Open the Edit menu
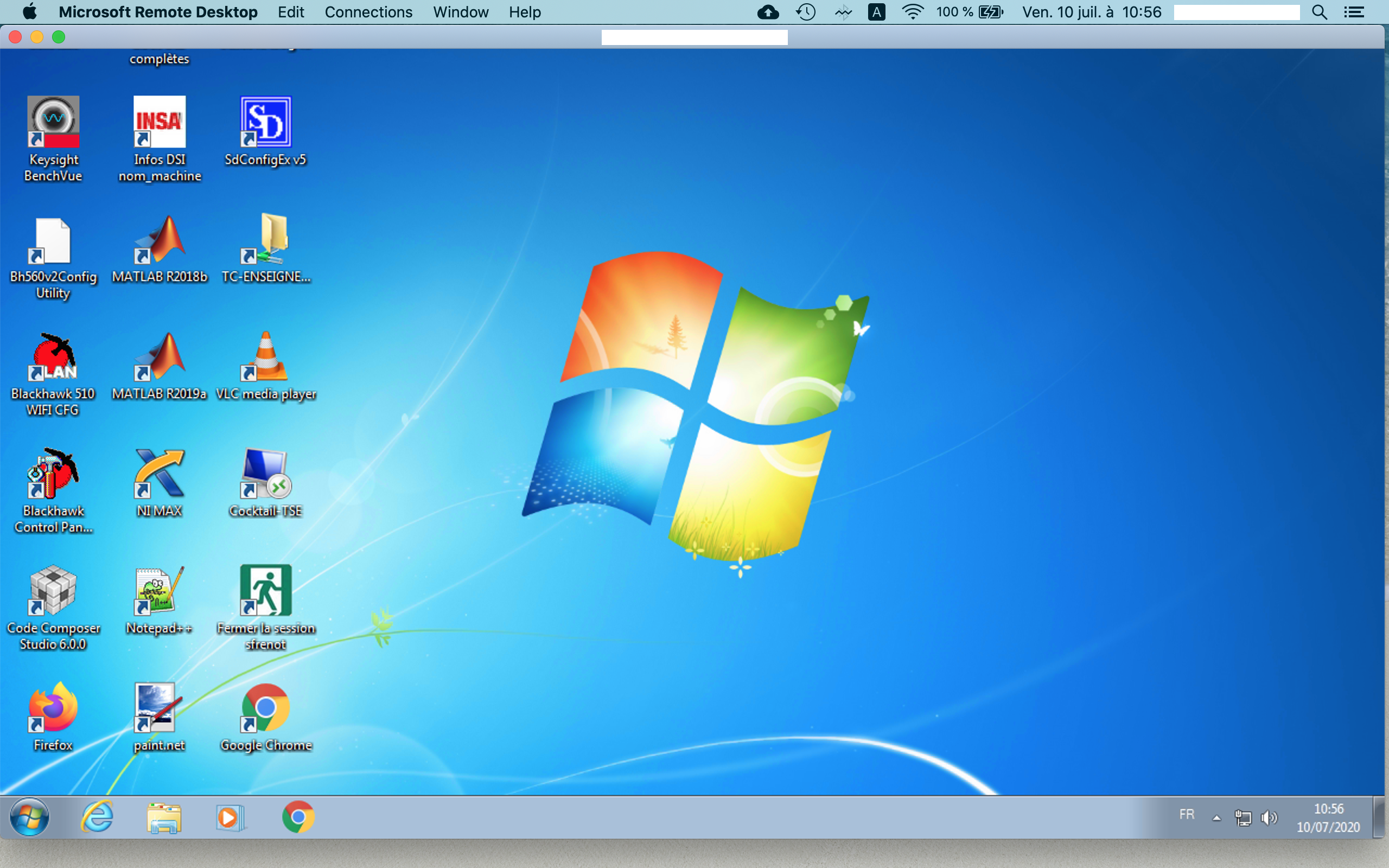 coord(291,12)
